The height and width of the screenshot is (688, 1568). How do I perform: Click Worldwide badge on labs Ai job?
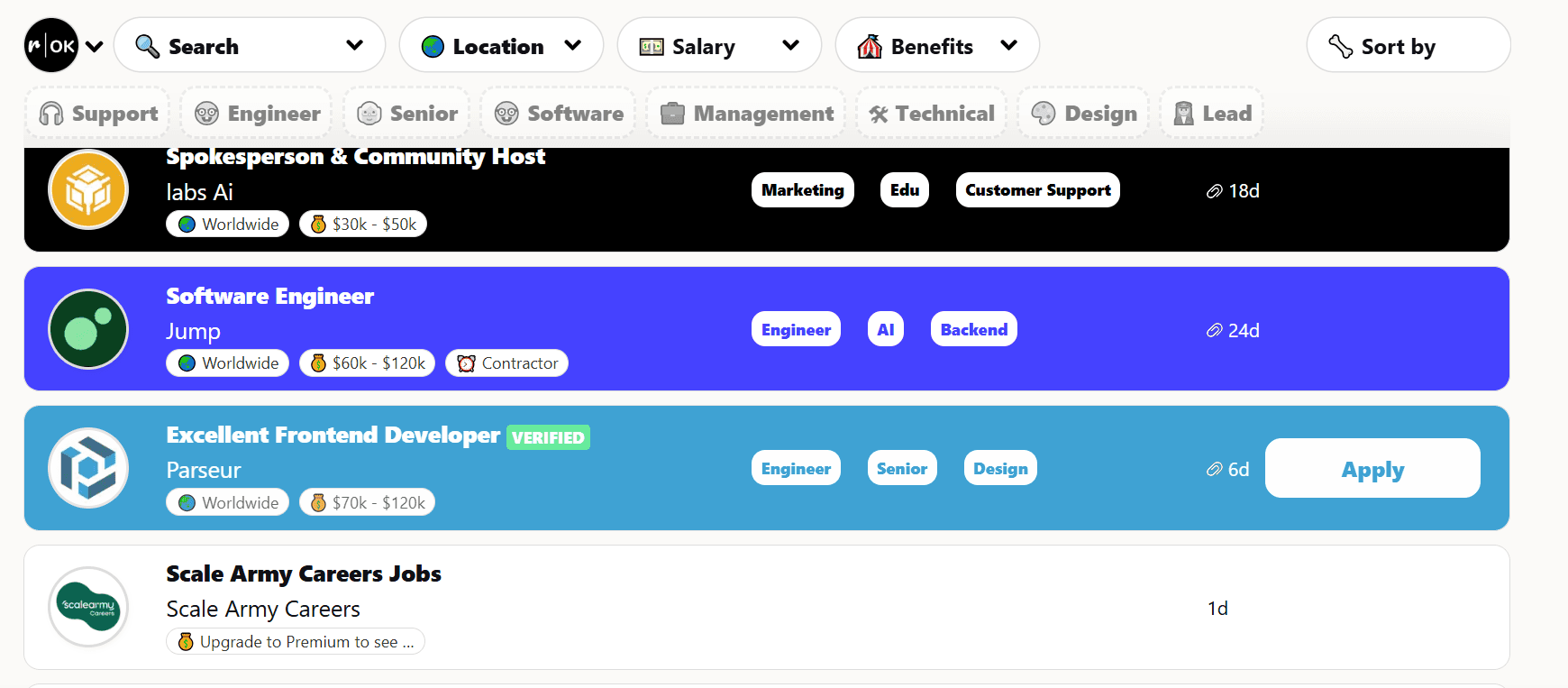pos(228,224)
